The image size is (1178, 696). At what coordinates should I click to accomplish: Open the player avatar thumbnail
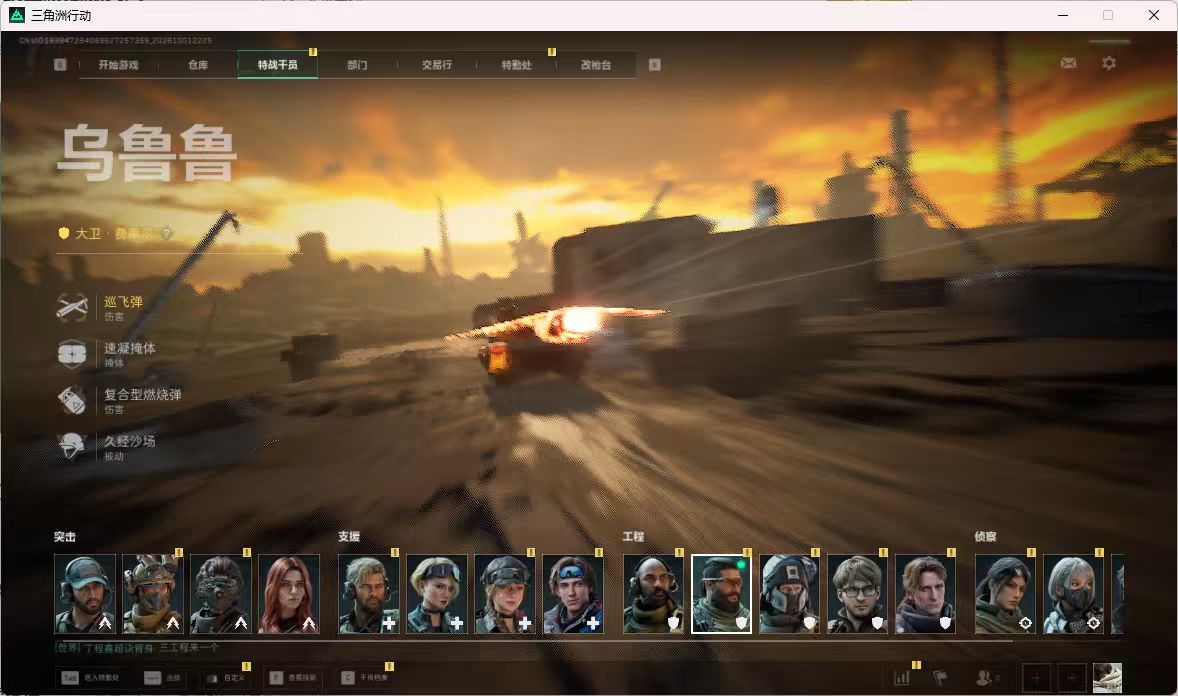1107,678
